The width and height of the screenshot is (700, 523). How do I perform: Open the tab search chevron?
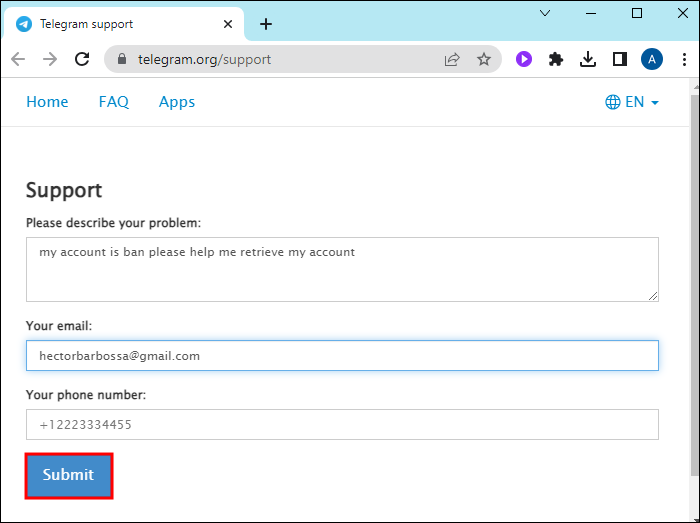click(x=545, y=13)
